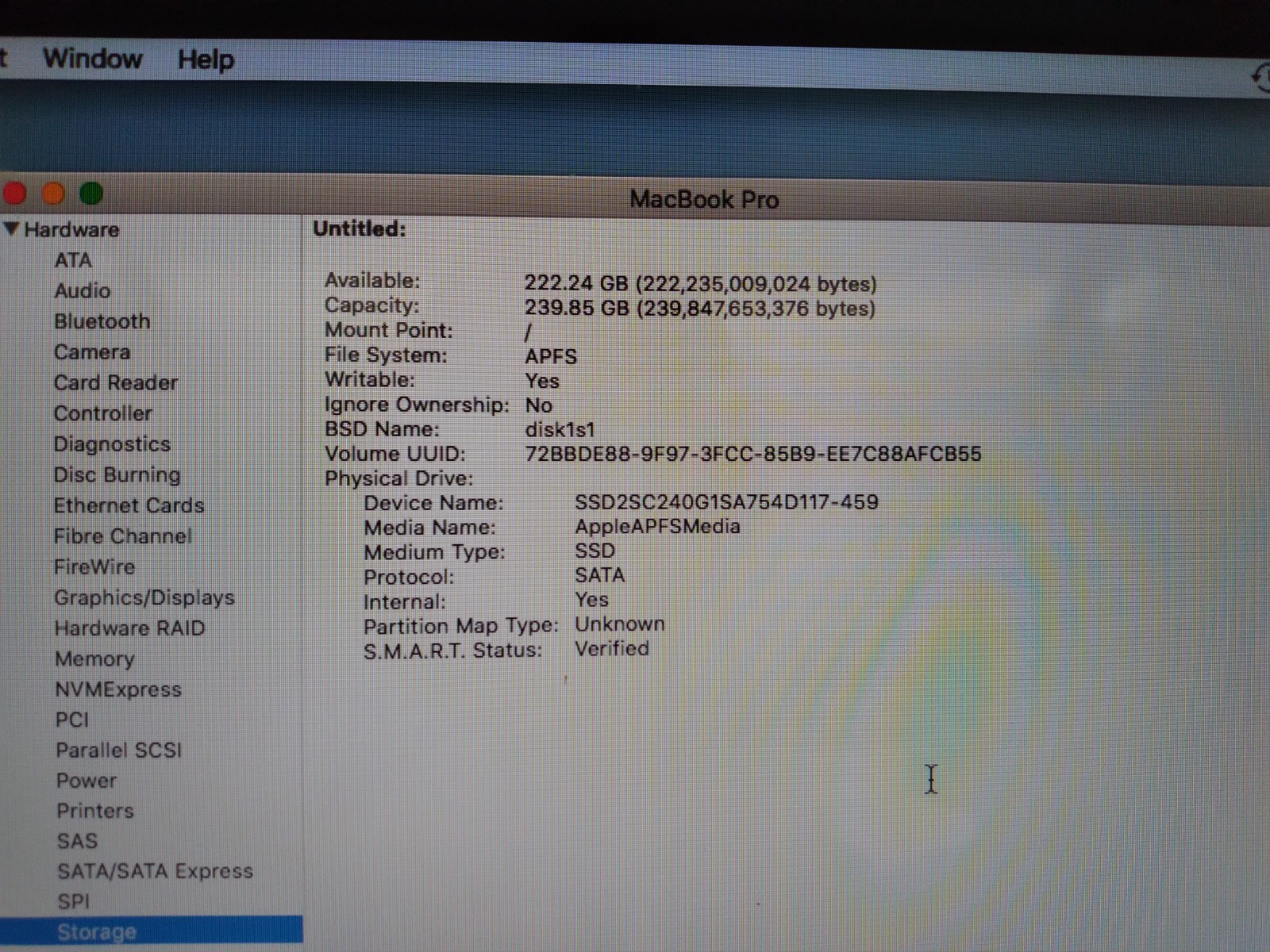Click the S.M.A.R.T. Status value Verified
Screen dimensions: 1270x952
tap(612, 649)
